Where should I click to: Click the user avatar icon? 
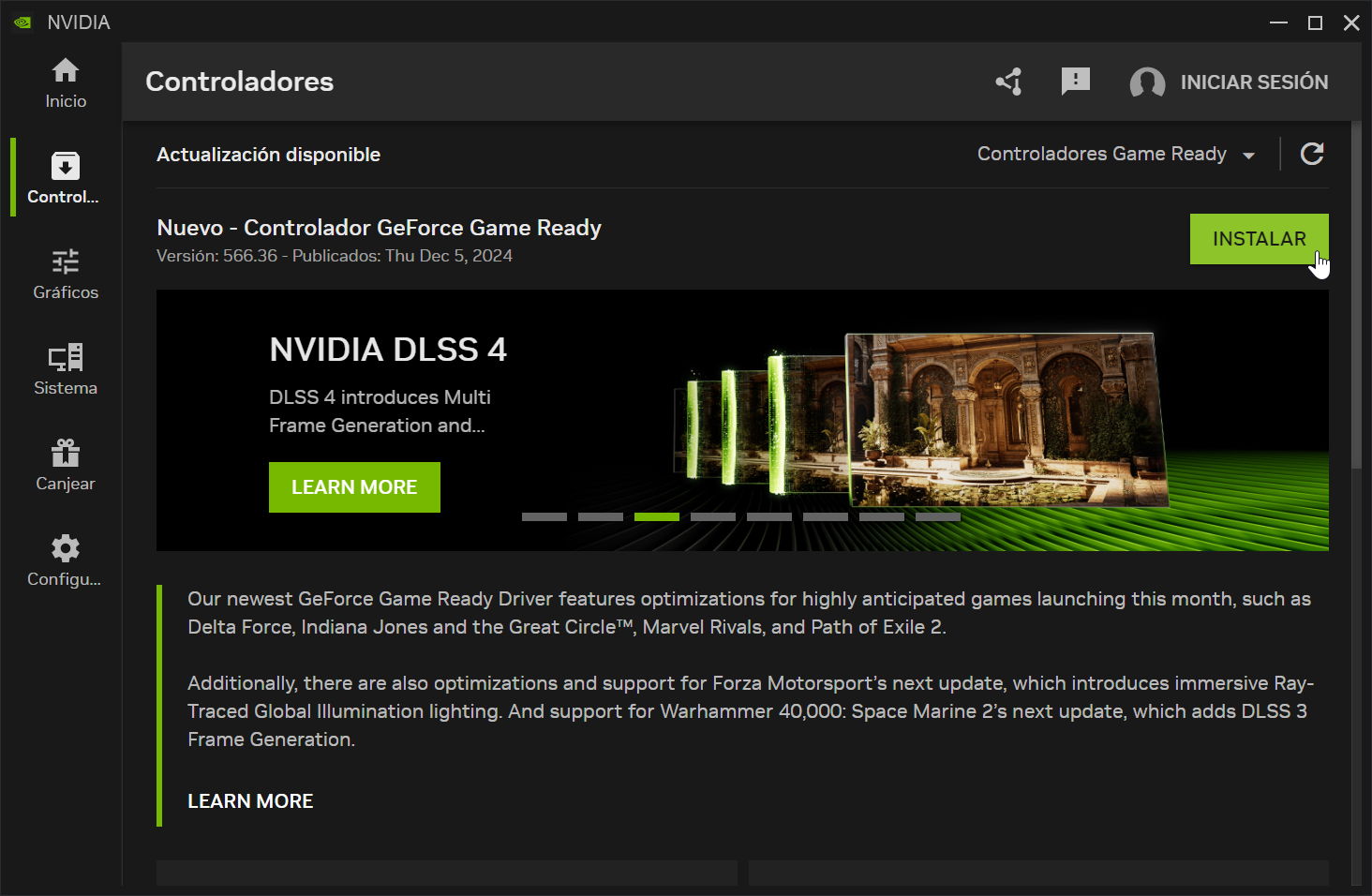(x=1147, y=82)
